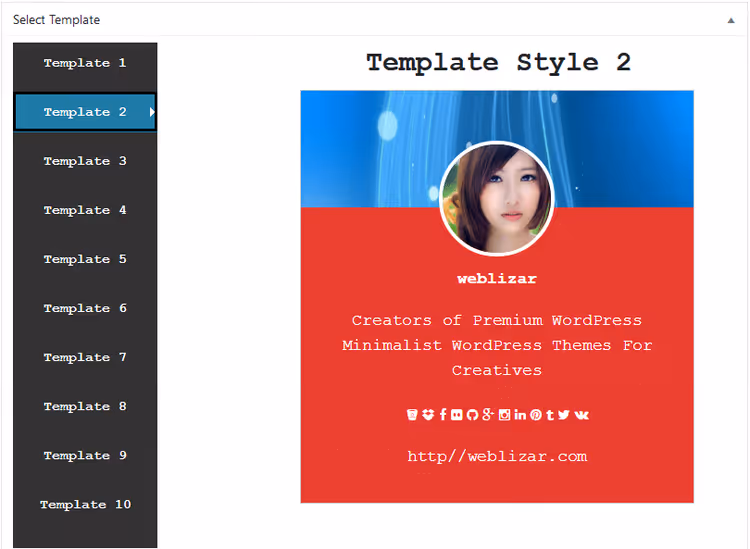
Task: Select Template 1 tab
Action: 85,63
